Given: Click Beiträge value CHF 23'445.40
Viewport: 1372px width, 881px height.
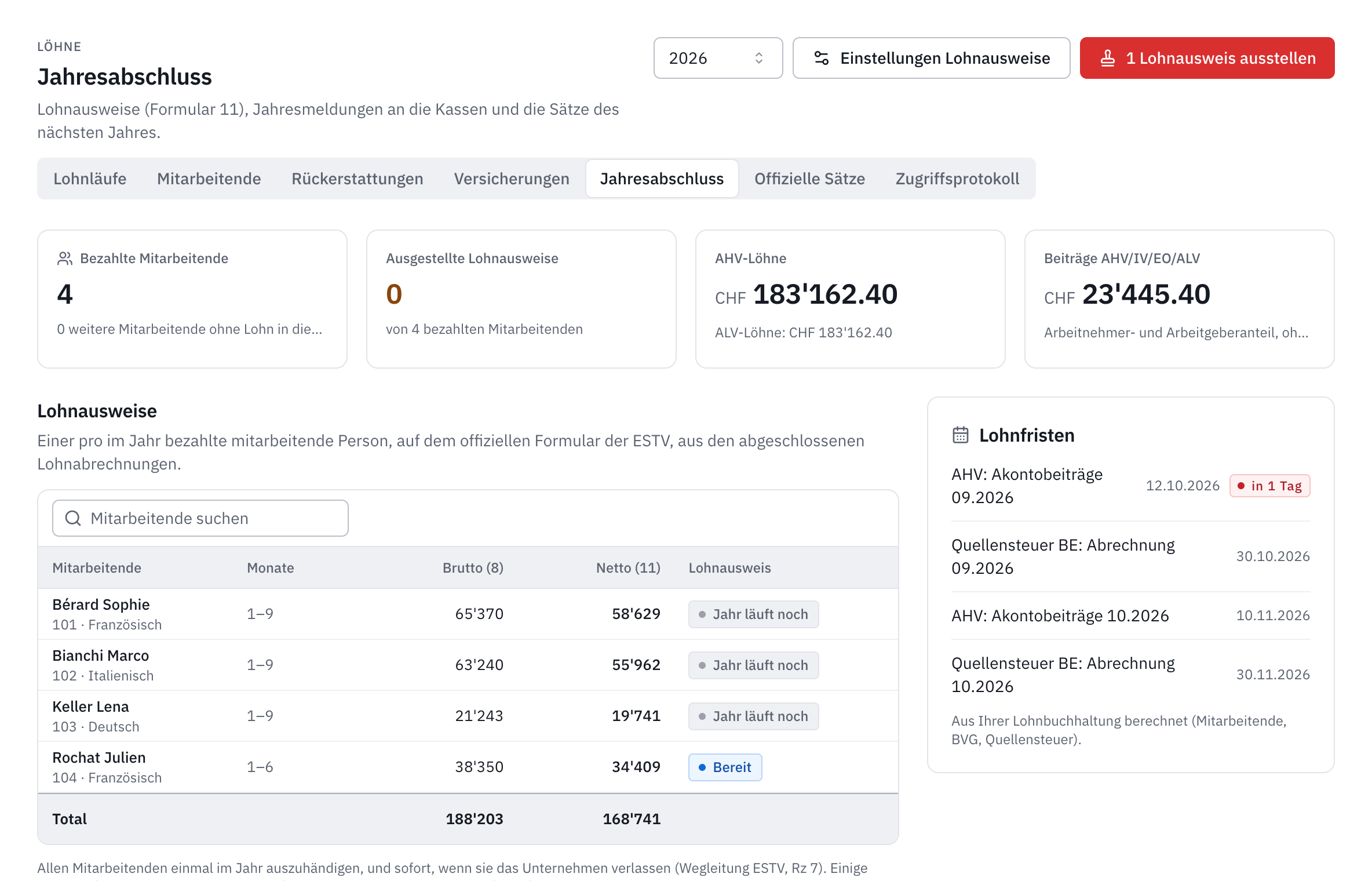Looking at the screenshot, I should click(1127, 294).
